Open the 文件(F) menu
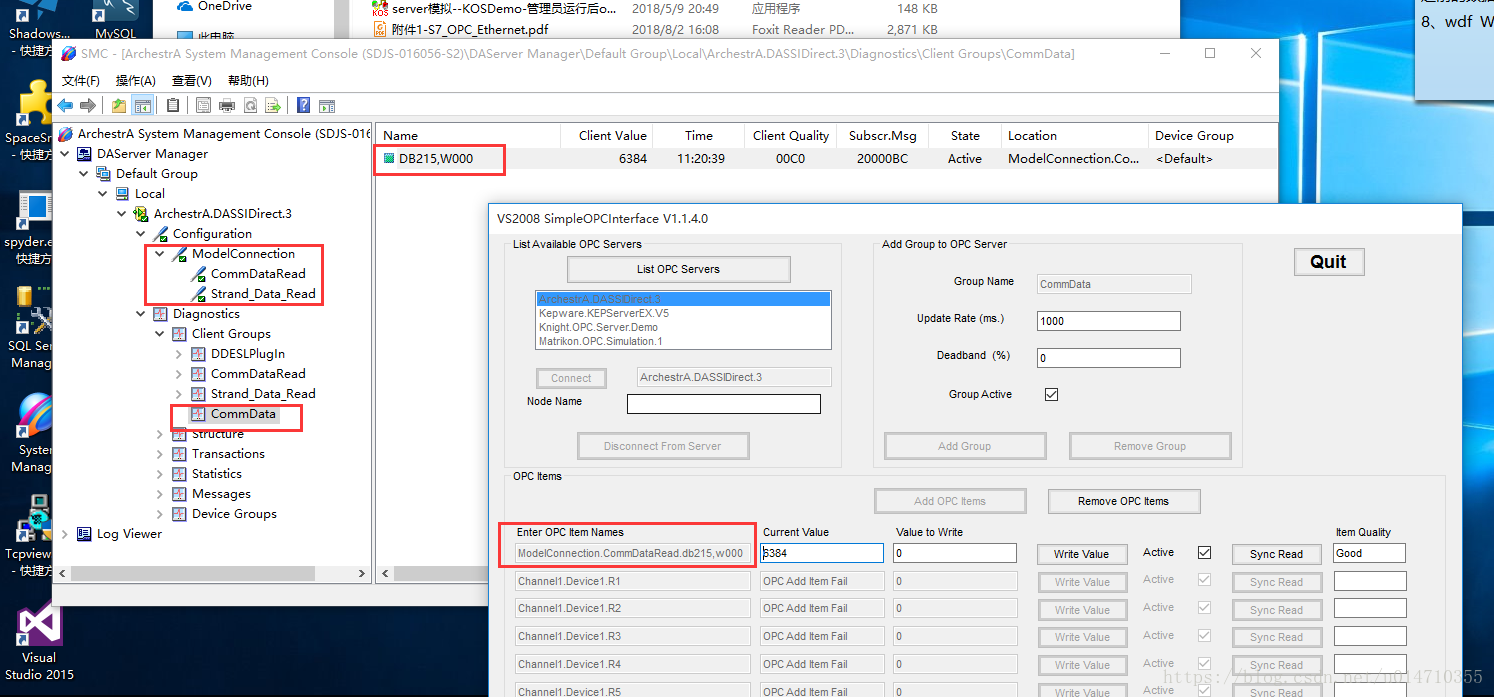The image size is (1494, 697). click(x=81, y=81)
